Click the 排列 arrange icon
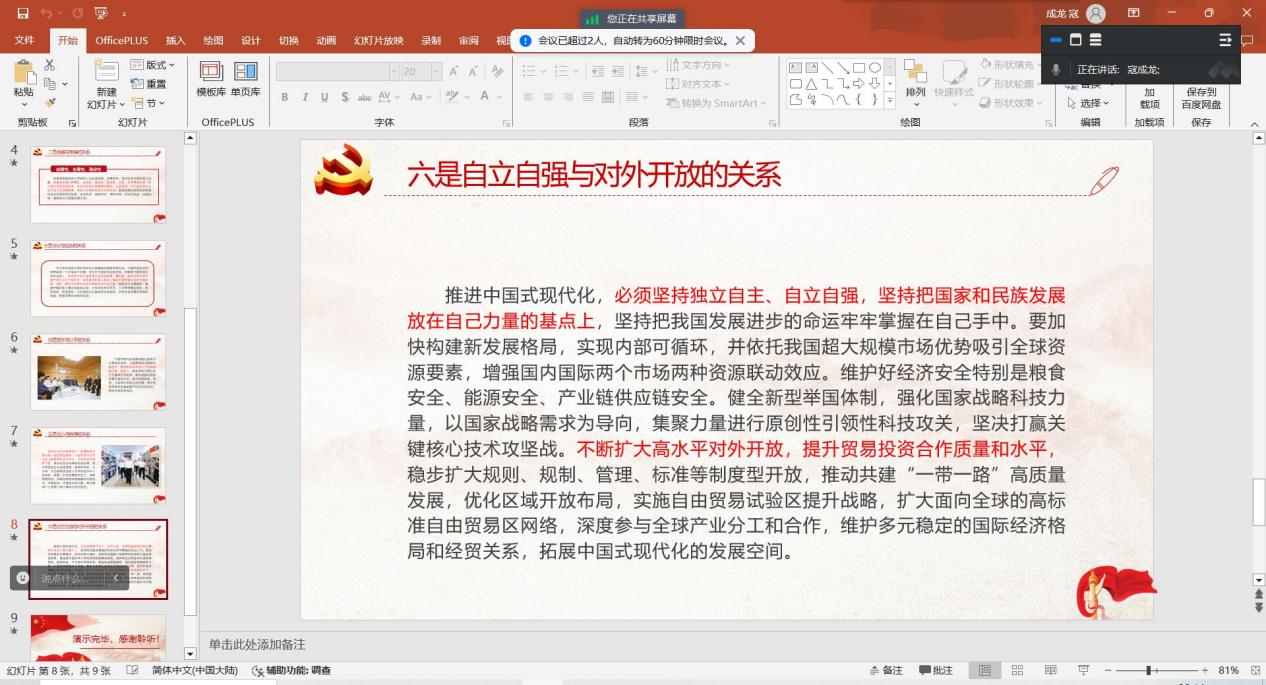 [x=915, y=78]
